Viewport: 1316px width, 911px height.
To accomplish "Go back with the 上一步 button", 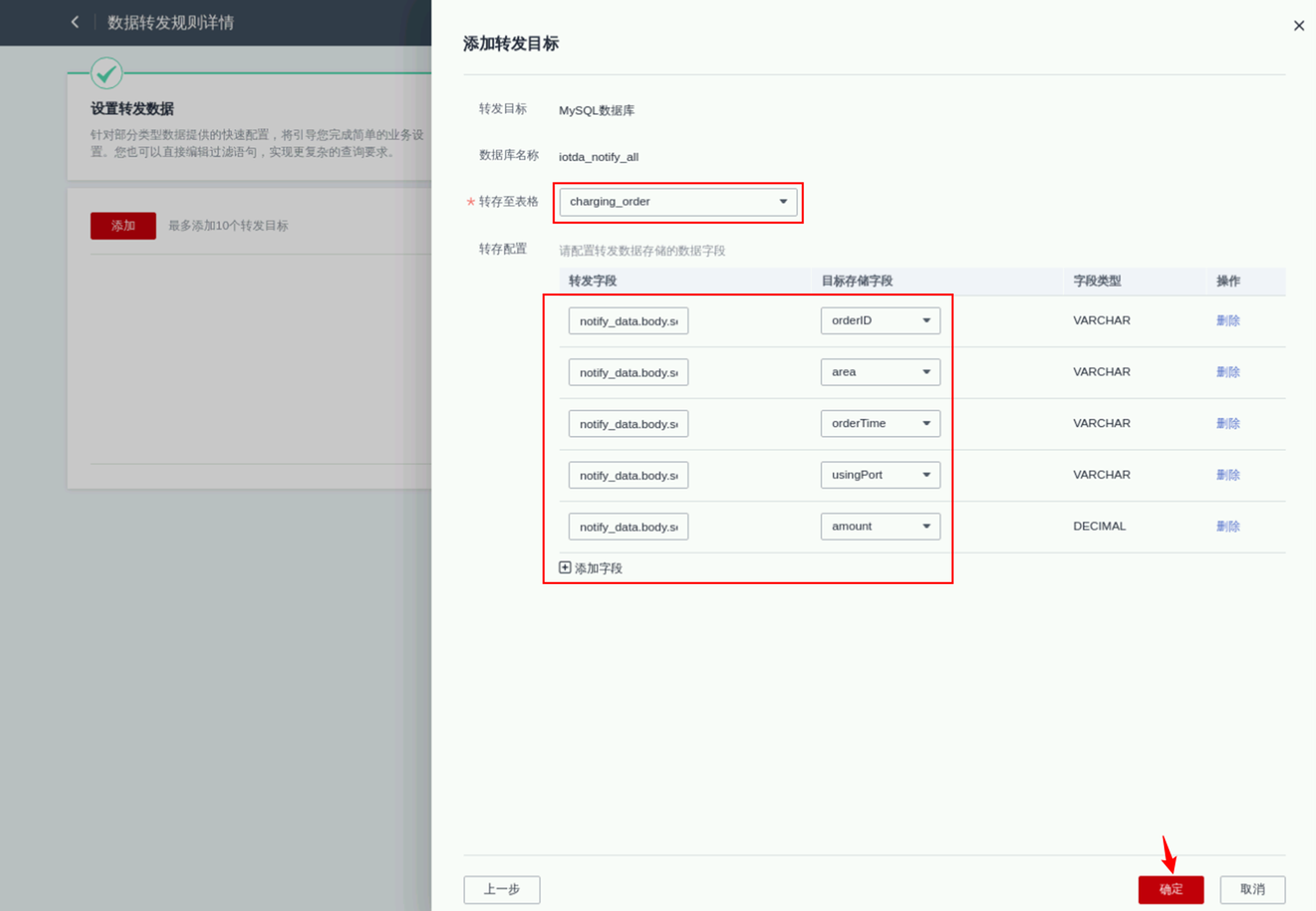I will pos(502,889).
